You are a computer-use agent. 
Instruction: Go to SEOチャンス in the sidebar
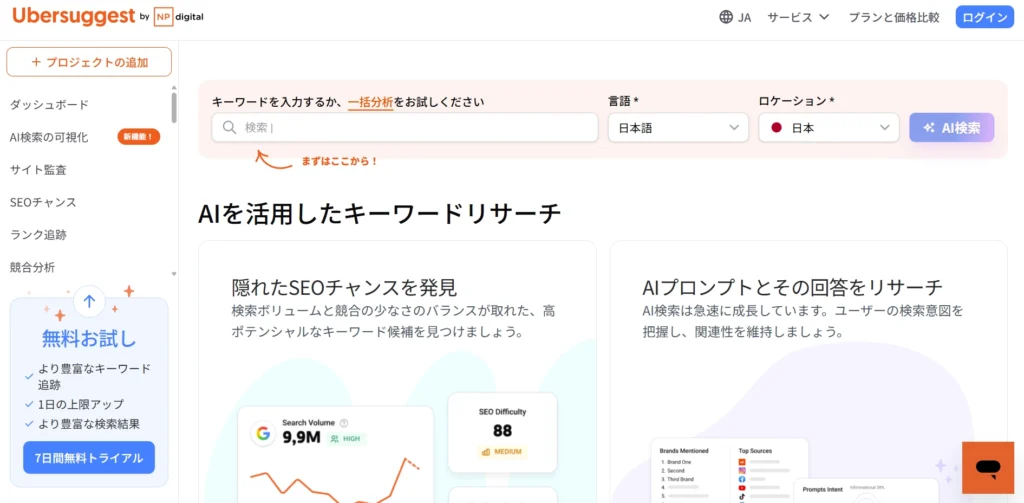[43, 203]
